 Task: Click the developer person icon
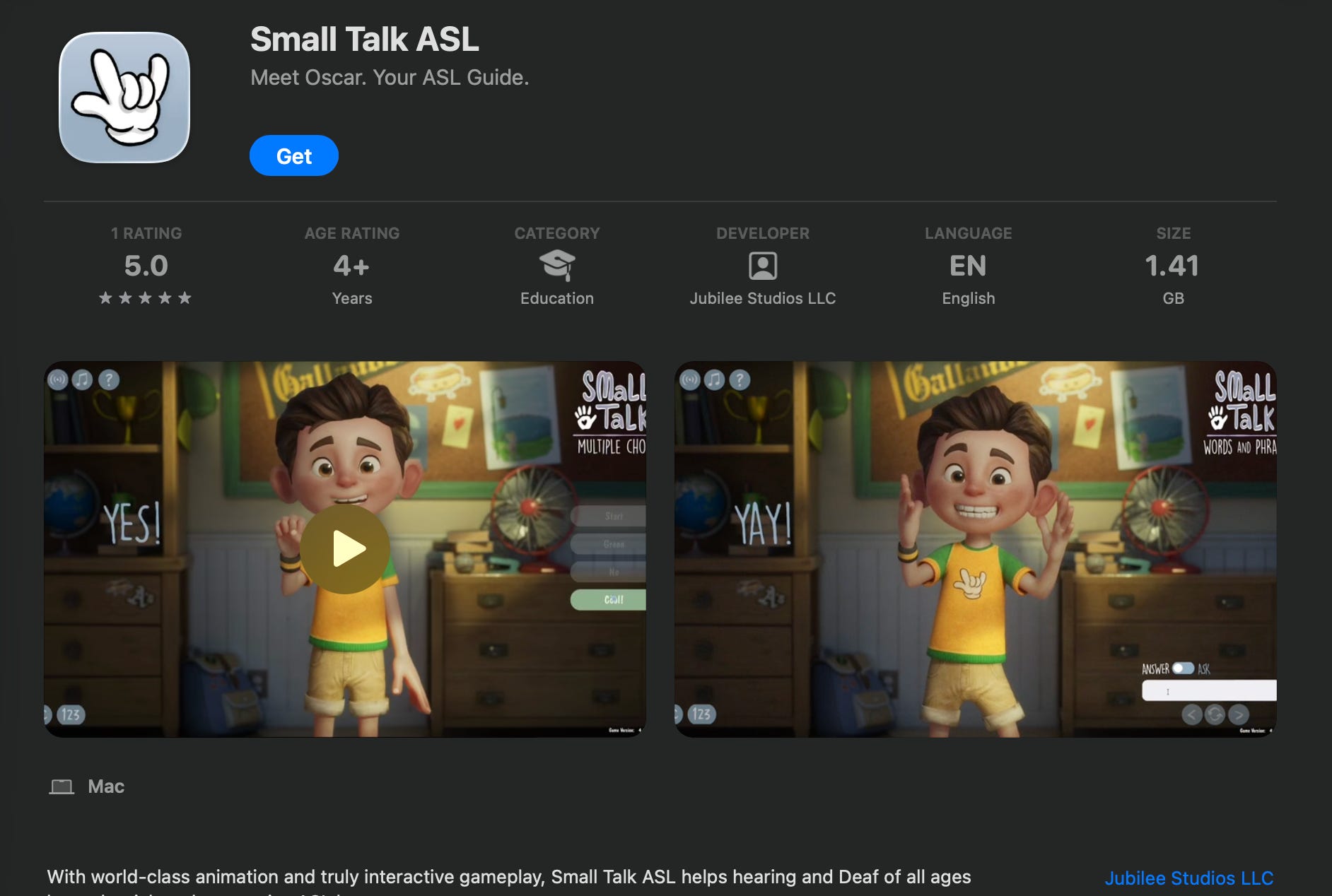click(763, 266)
